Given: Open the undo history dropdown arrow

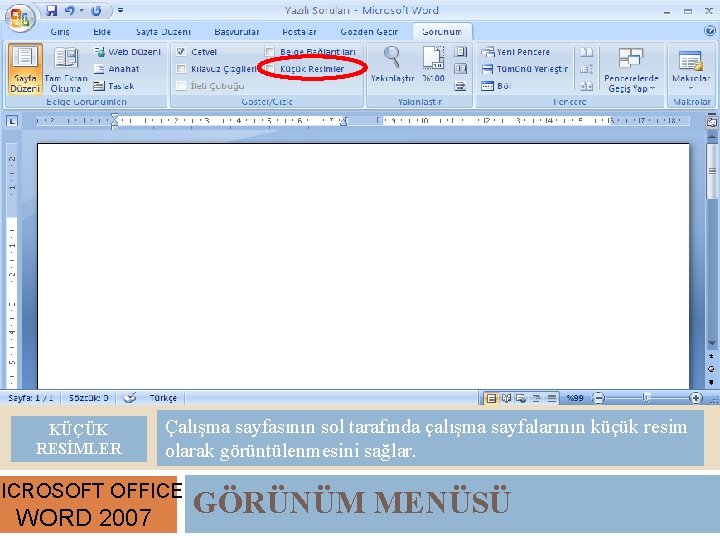Looking at the screenshot, I should [x=82, y=10].
